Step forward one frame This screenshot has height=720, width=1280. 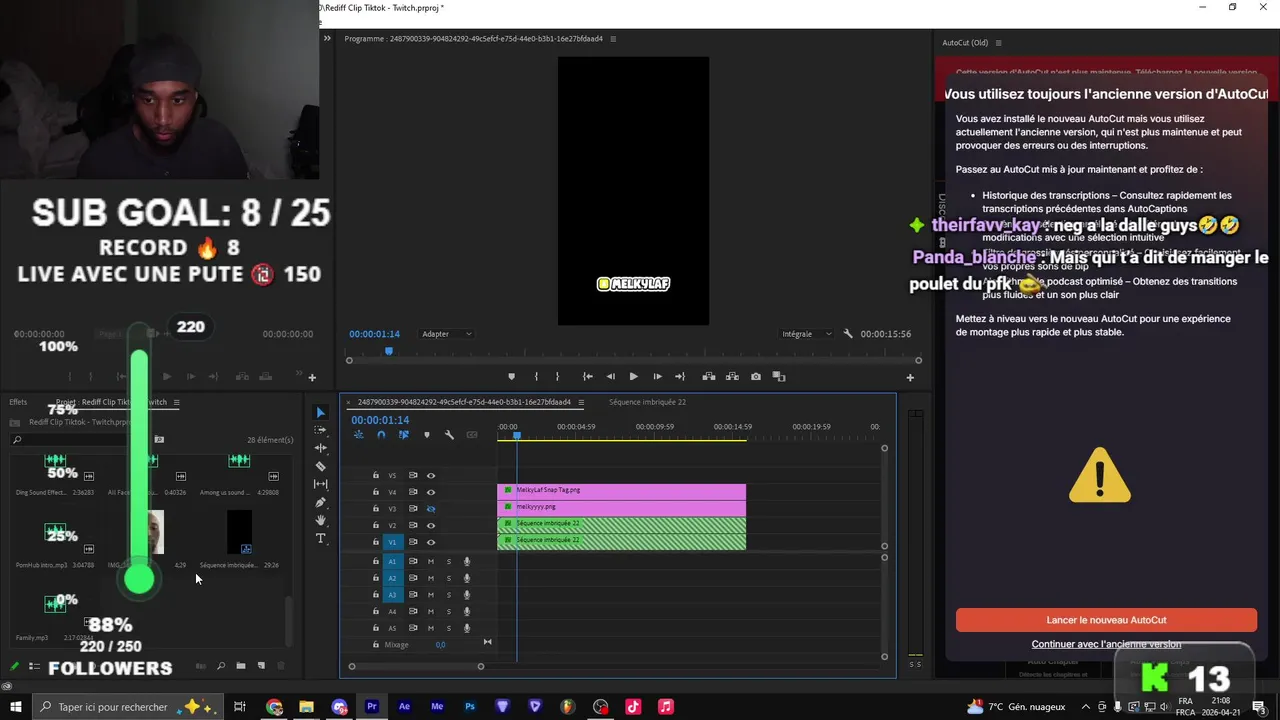pyautogui.click(x=657, y=377)
